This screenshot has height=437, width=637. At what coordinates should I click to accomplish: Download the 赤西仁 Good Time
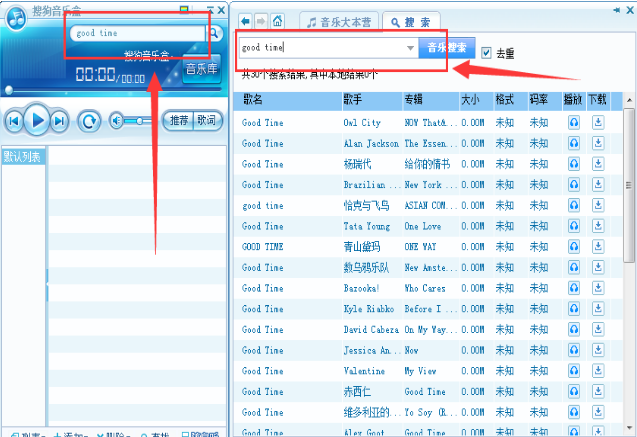click(x=598, y=392)
